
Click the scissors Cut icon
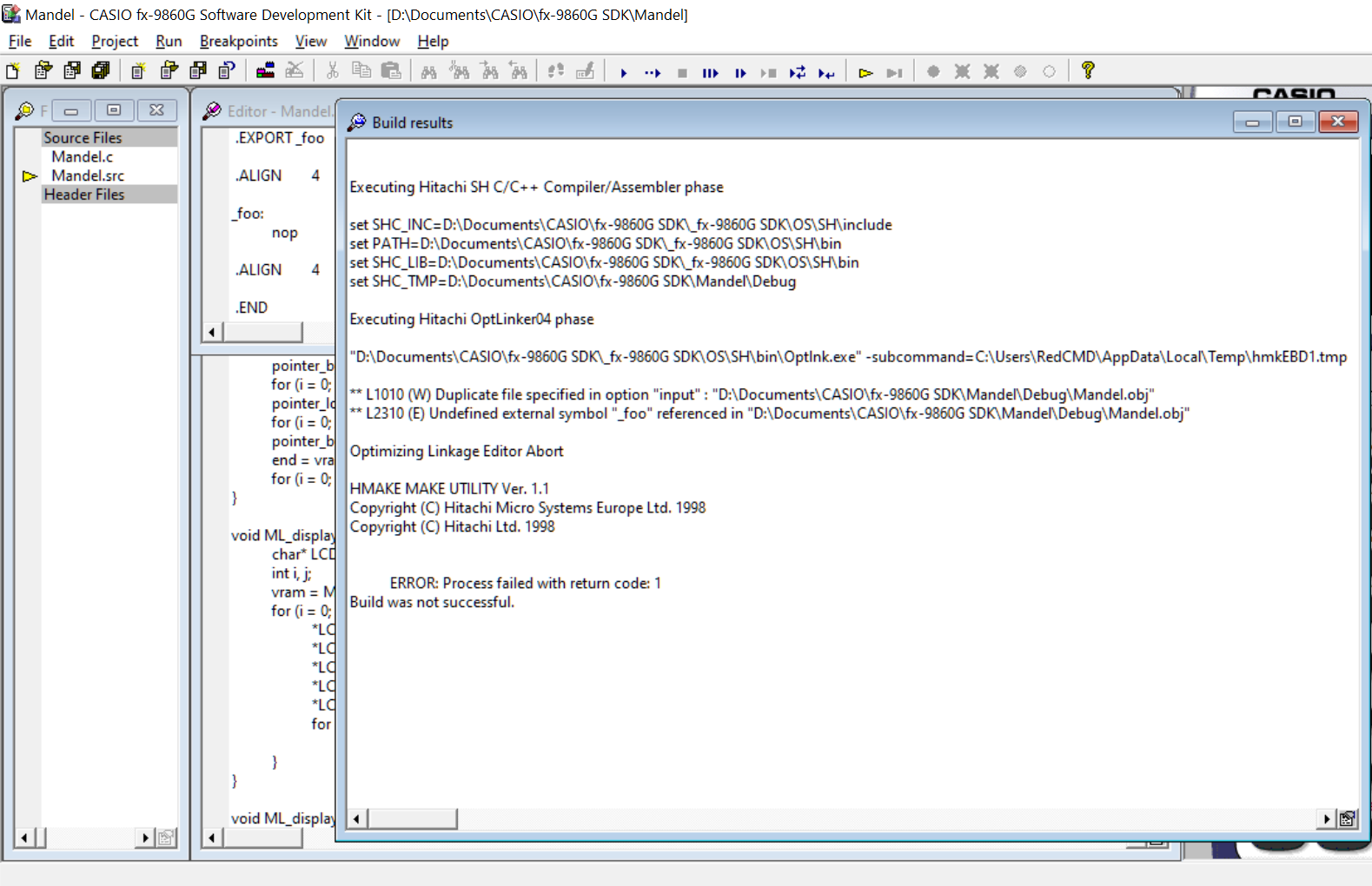332,71
